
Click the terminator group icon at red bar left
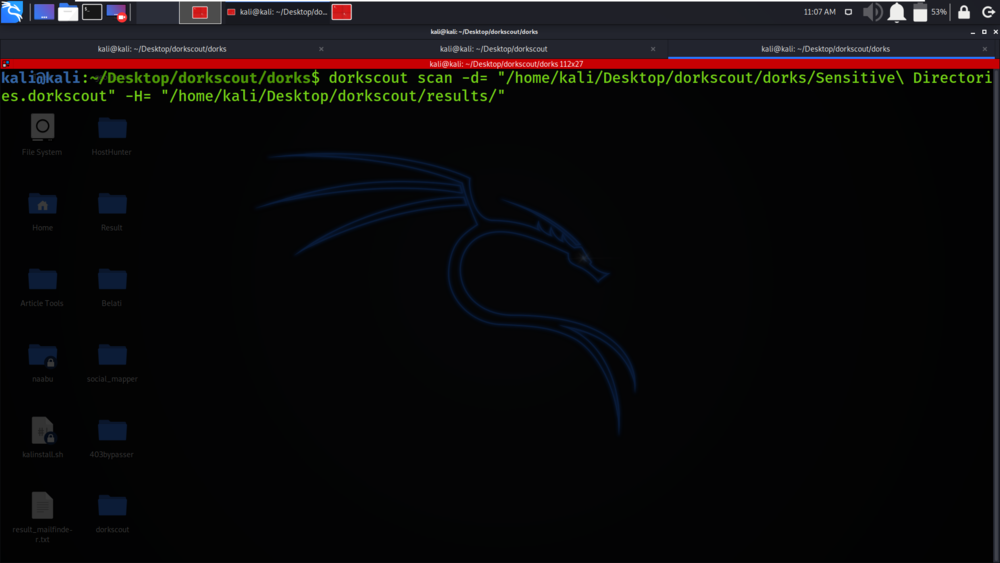(6, 64)
